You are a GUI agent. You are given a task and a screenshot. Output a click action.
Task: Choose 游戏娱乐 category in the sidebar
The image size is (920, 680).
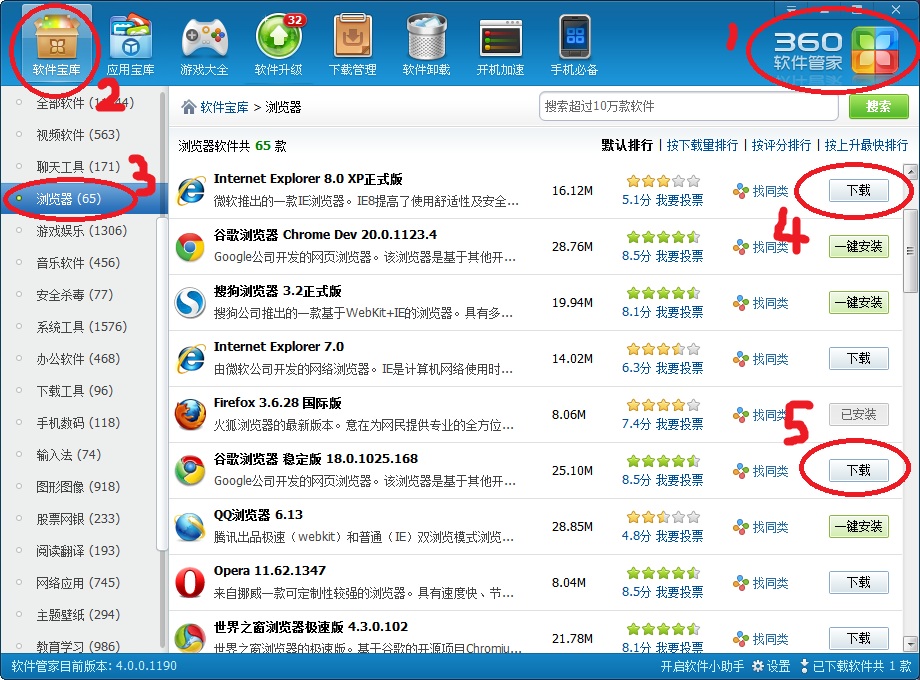(x=81, y=231)
